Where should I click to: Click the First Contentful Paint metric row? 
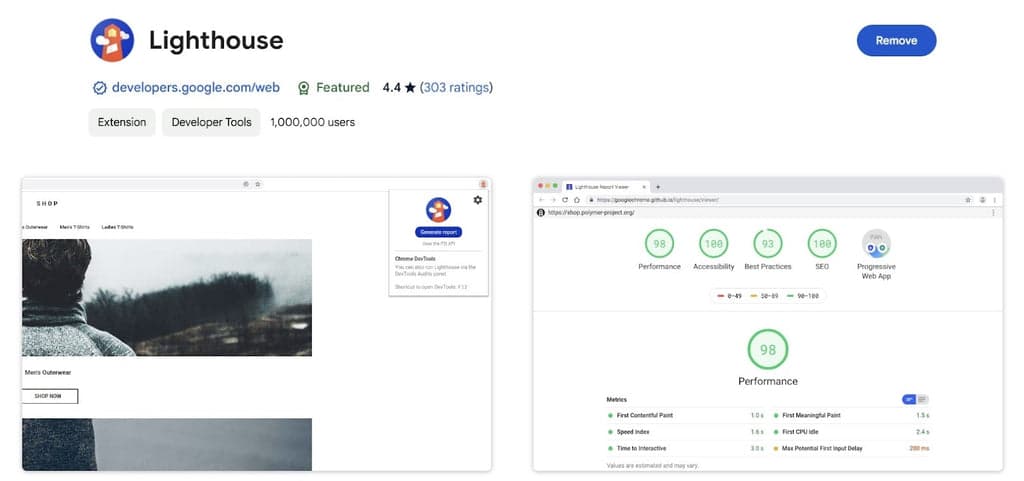[x=686, y=416]
